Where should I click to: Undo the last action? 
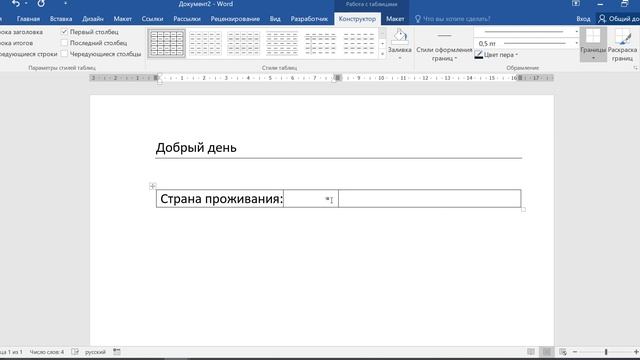point(16,4)
